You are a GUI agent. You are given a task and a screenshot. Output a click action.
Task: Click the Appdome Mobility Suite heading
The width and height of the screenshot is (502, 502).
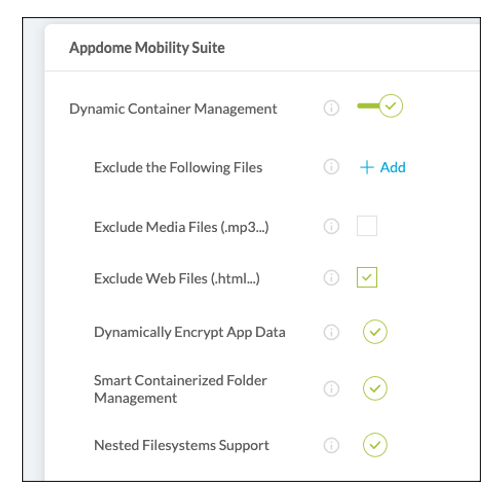pyautogui.click(x=147, y=48)
